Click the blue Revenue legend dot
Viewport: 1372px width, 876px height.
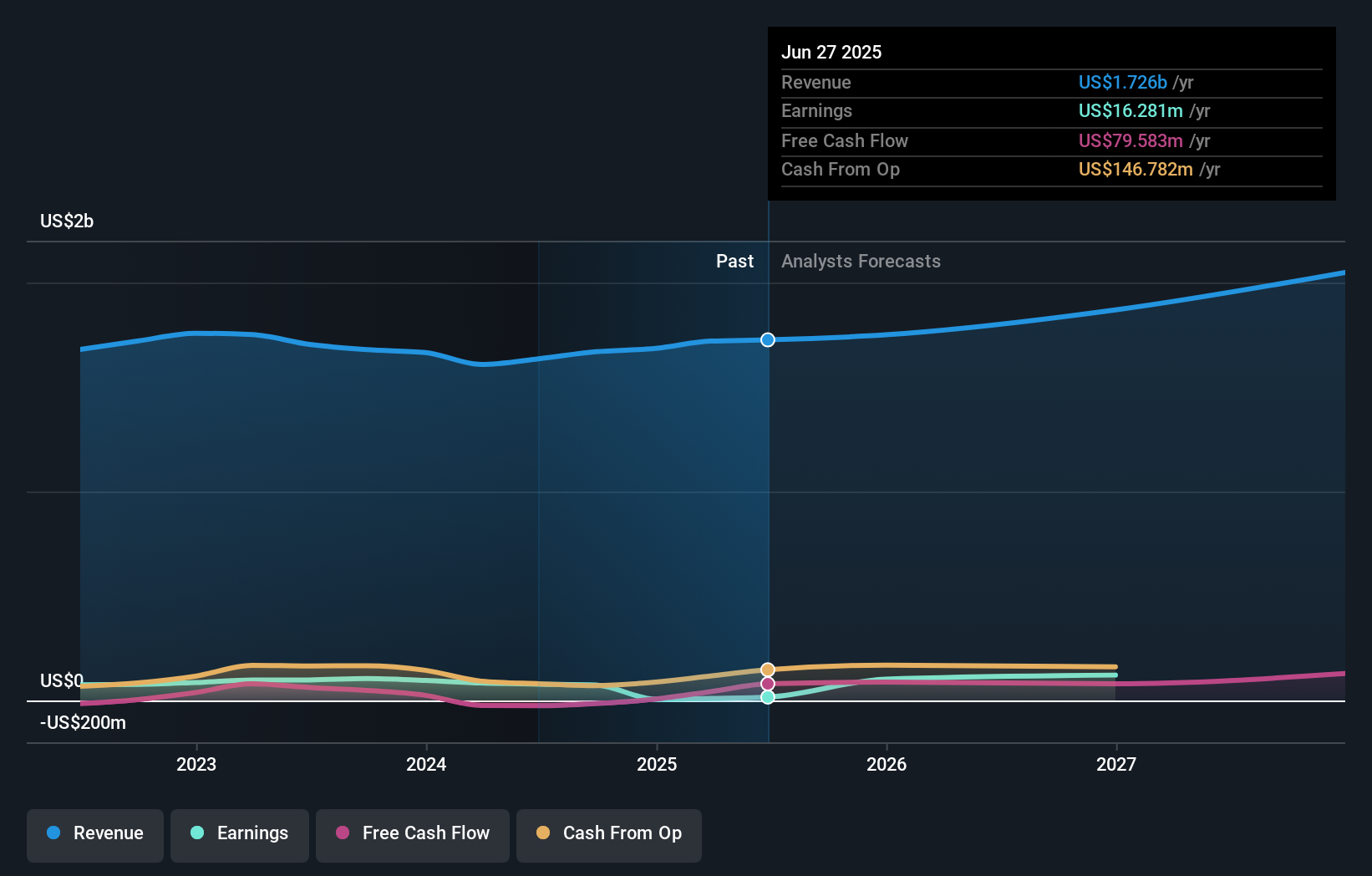coord(53,833)
